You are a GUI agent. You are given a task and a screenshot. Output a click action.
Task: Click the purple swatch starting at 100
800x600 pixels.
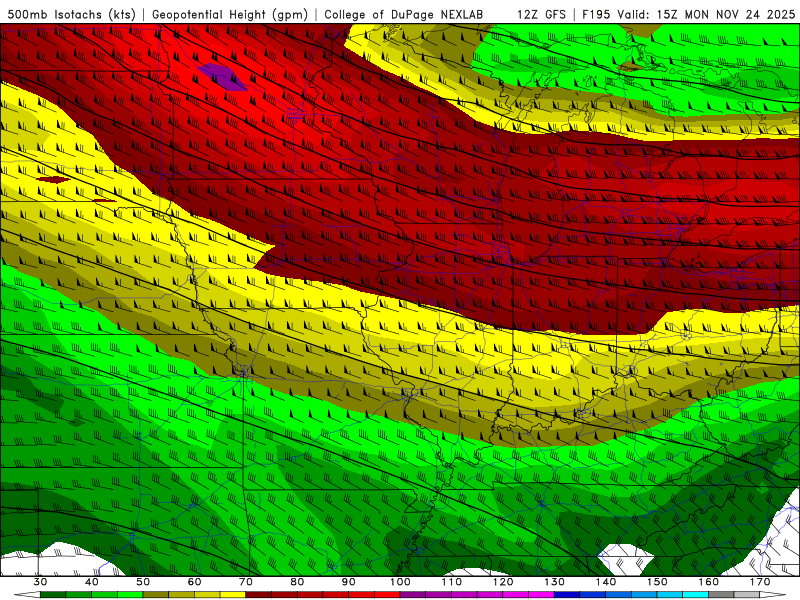413,595
